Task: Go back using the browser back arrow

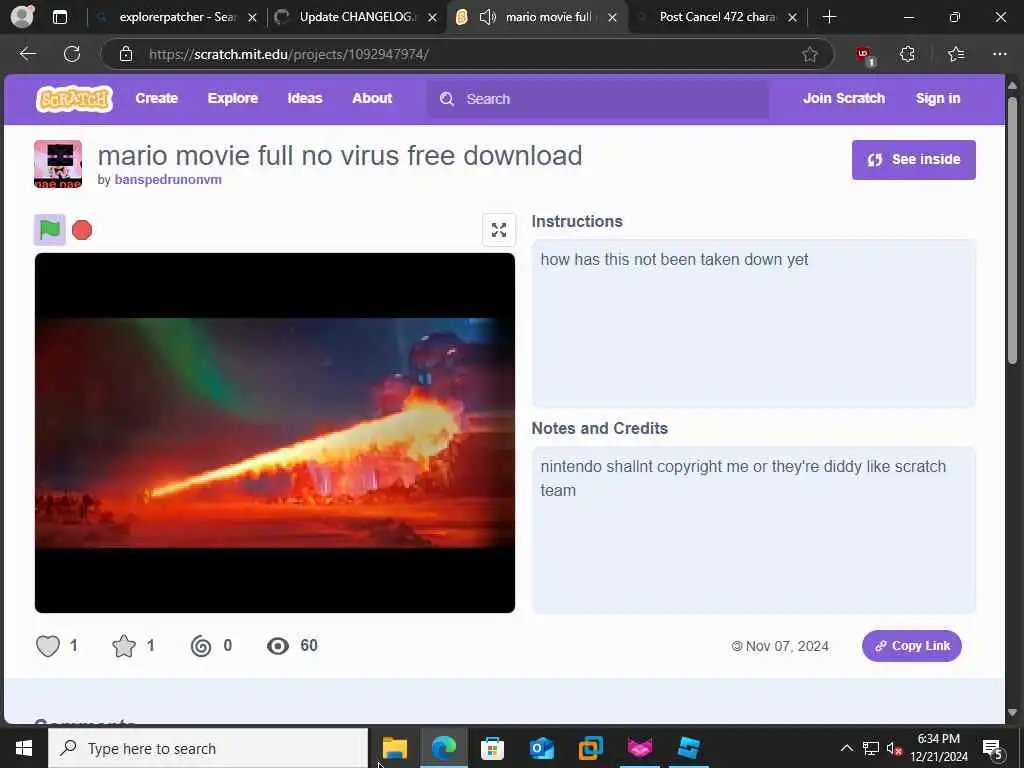Action: click(28, 54)
